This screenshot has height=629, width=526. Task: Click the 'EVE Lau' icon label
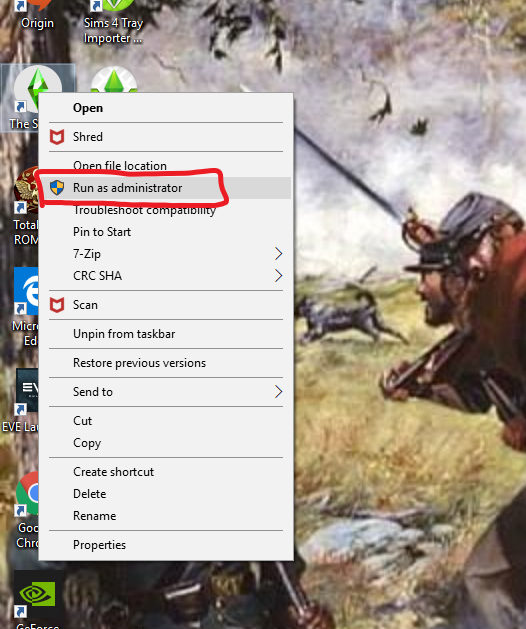click(20, 427)
